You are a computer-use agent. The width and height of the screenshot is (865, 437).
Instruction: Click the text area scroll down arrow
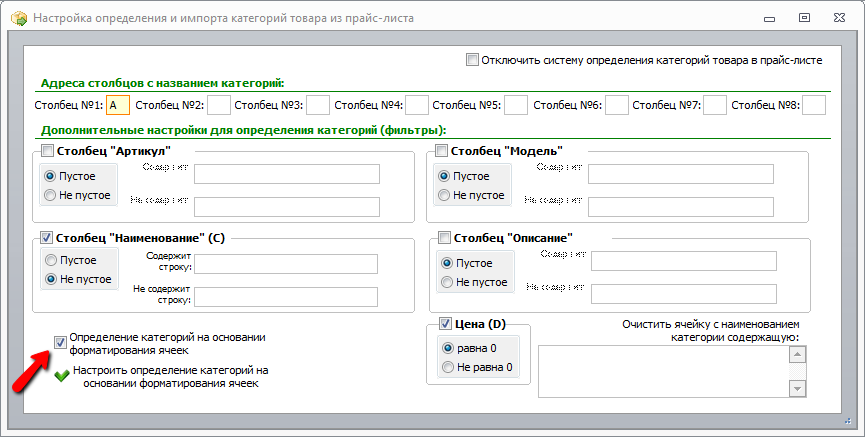[798, 388]
